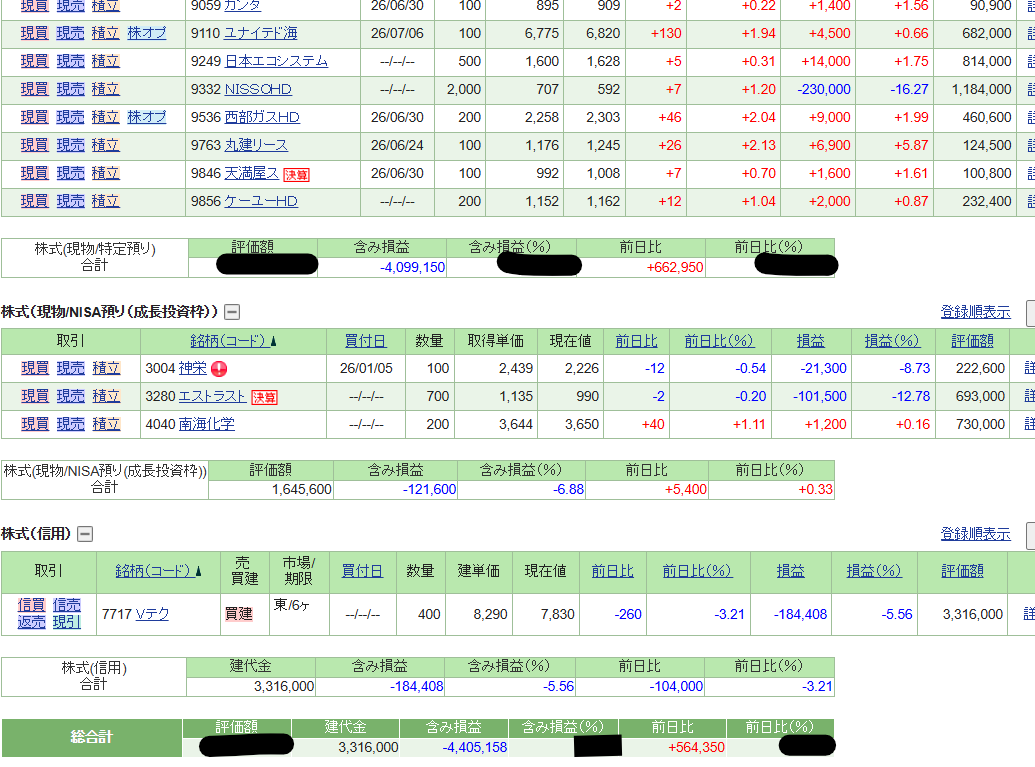
Task: Click 現買 in the 9249 日本エコシステム row
Action: 34,61
